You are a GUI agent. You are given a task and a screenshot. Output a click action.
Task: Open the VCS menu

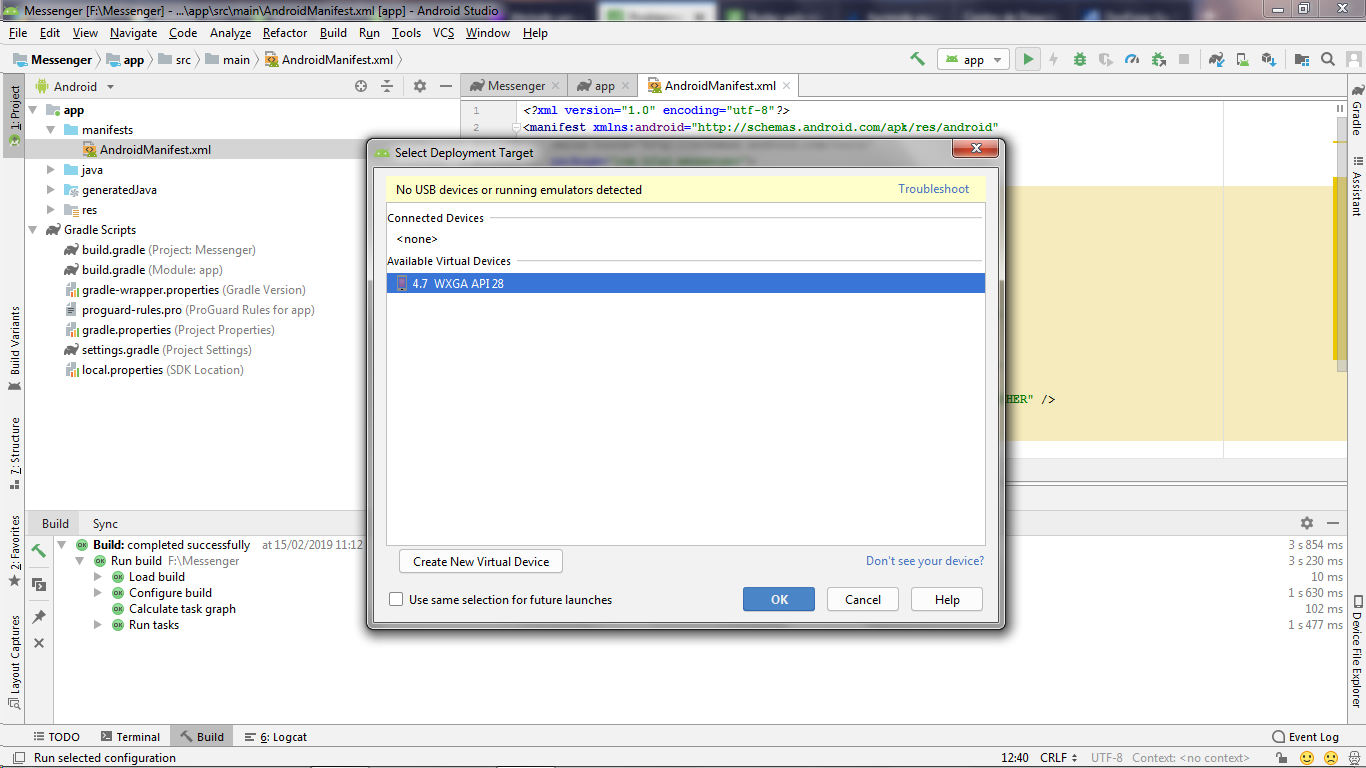(443, 33)
